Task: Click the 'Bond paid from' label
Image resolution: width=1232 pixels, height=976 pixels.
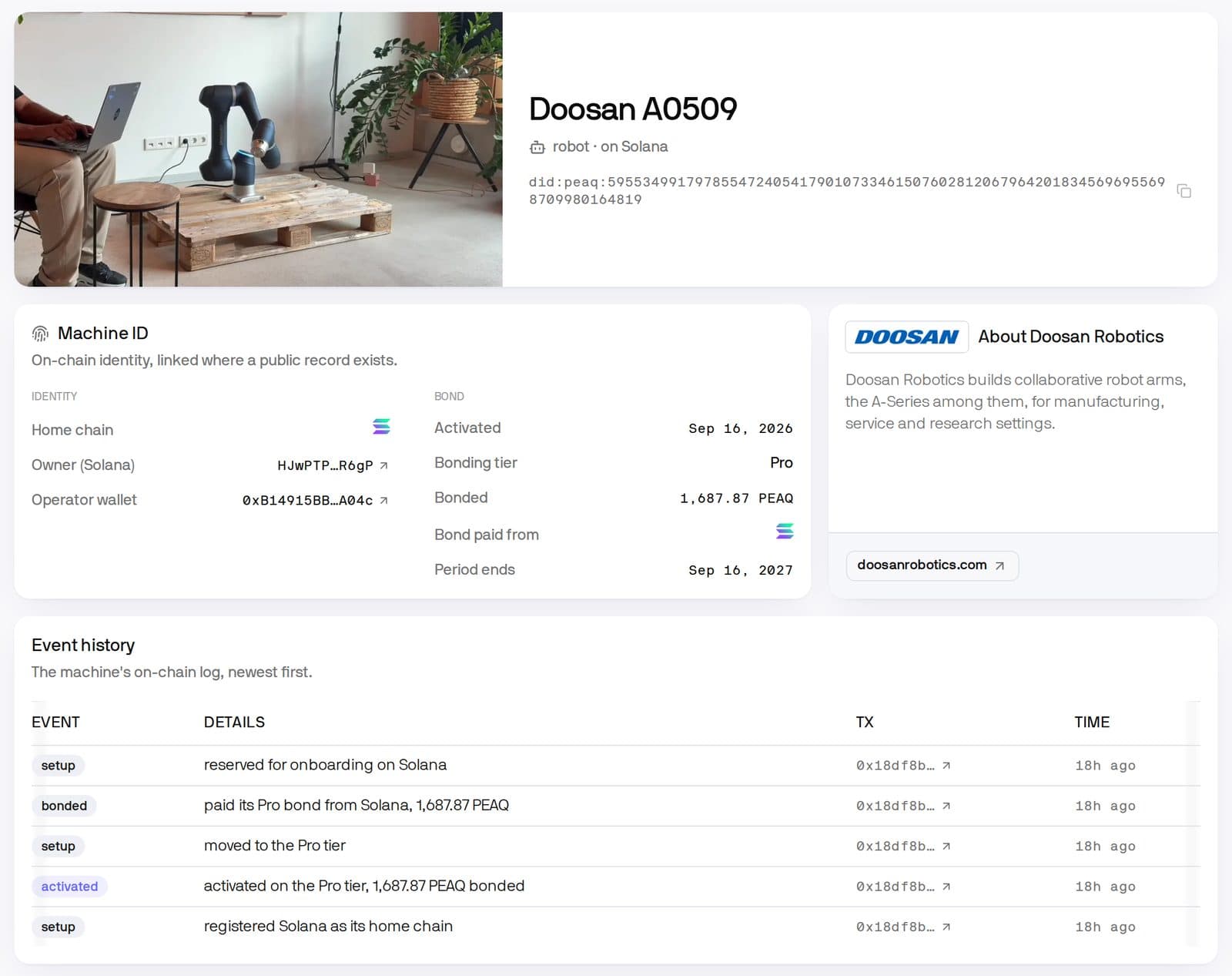Action: coord(487,535)
